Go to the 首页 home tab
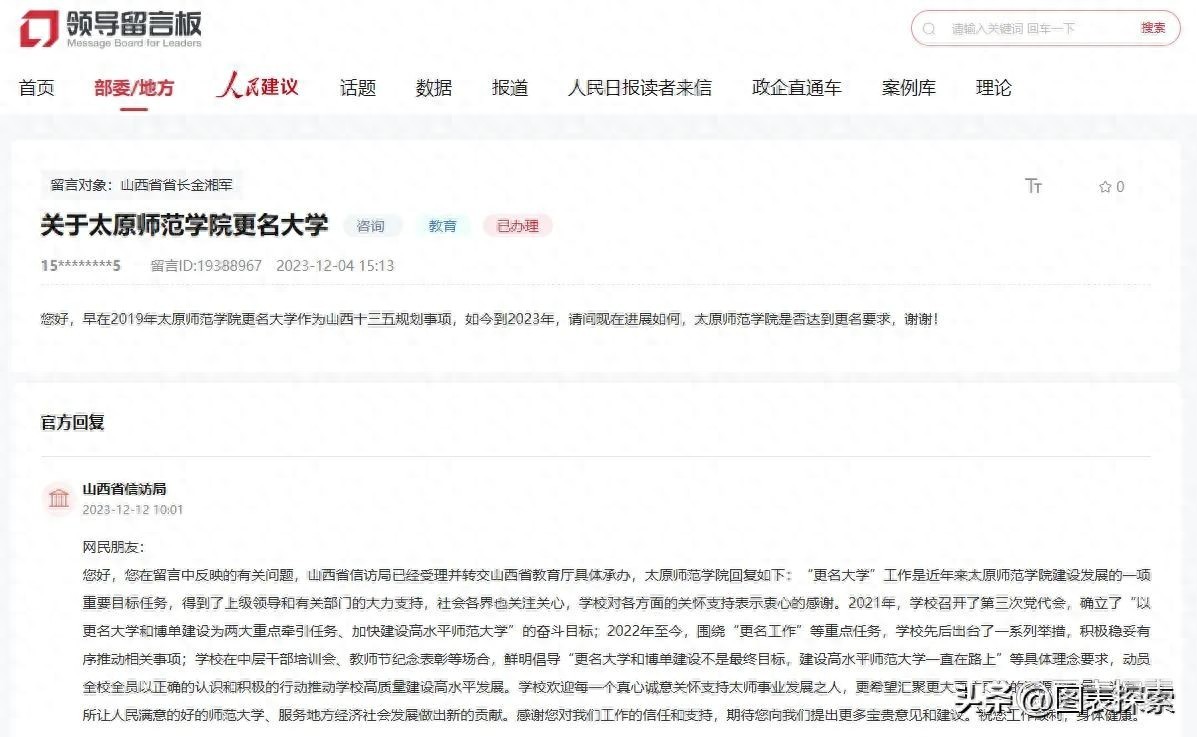 click(x=37, y=88)
